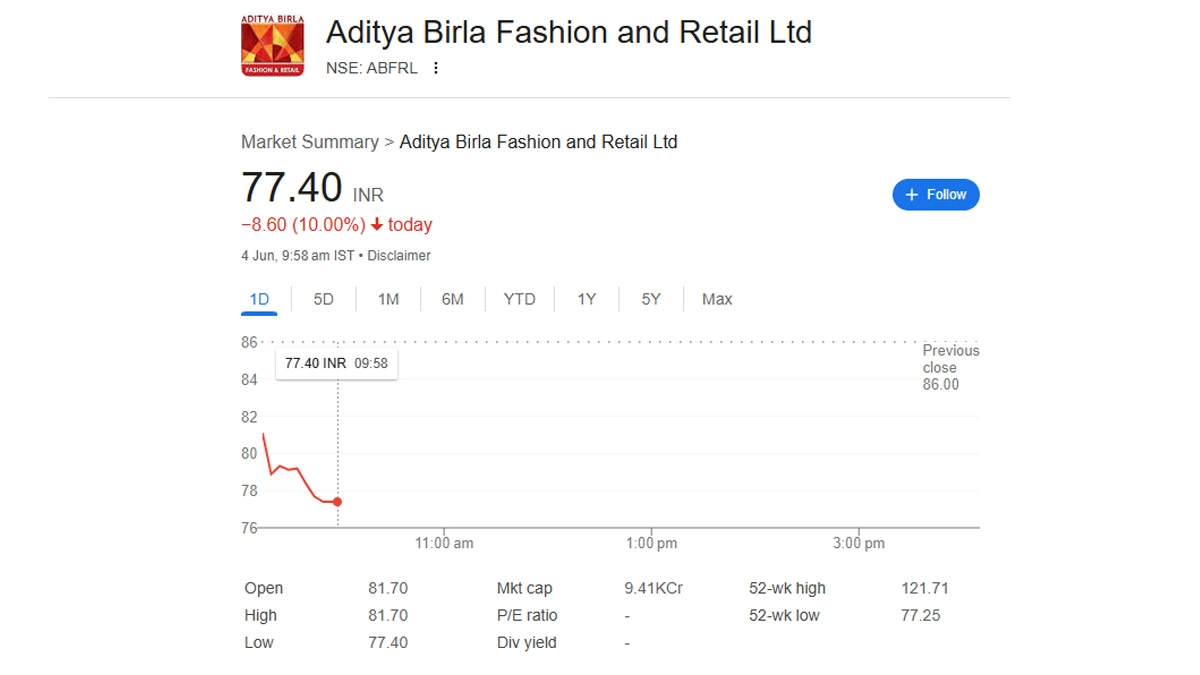Click the company title heading

click(568, 32)
